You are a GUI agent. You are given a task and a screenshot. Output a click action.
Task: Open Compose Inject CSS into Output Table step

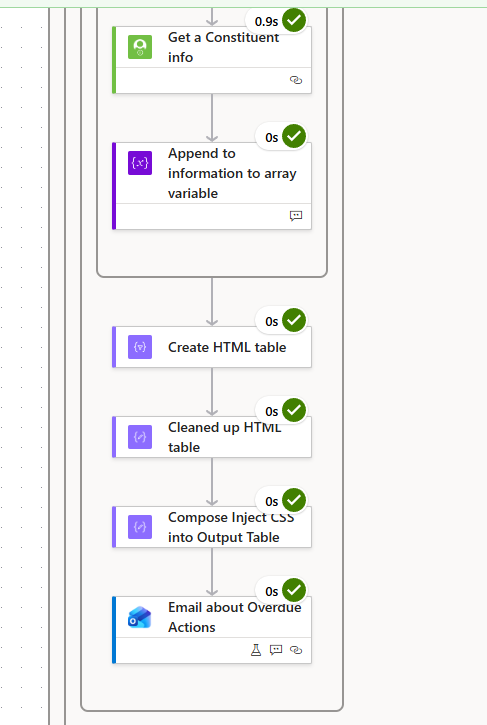[212, 528]
